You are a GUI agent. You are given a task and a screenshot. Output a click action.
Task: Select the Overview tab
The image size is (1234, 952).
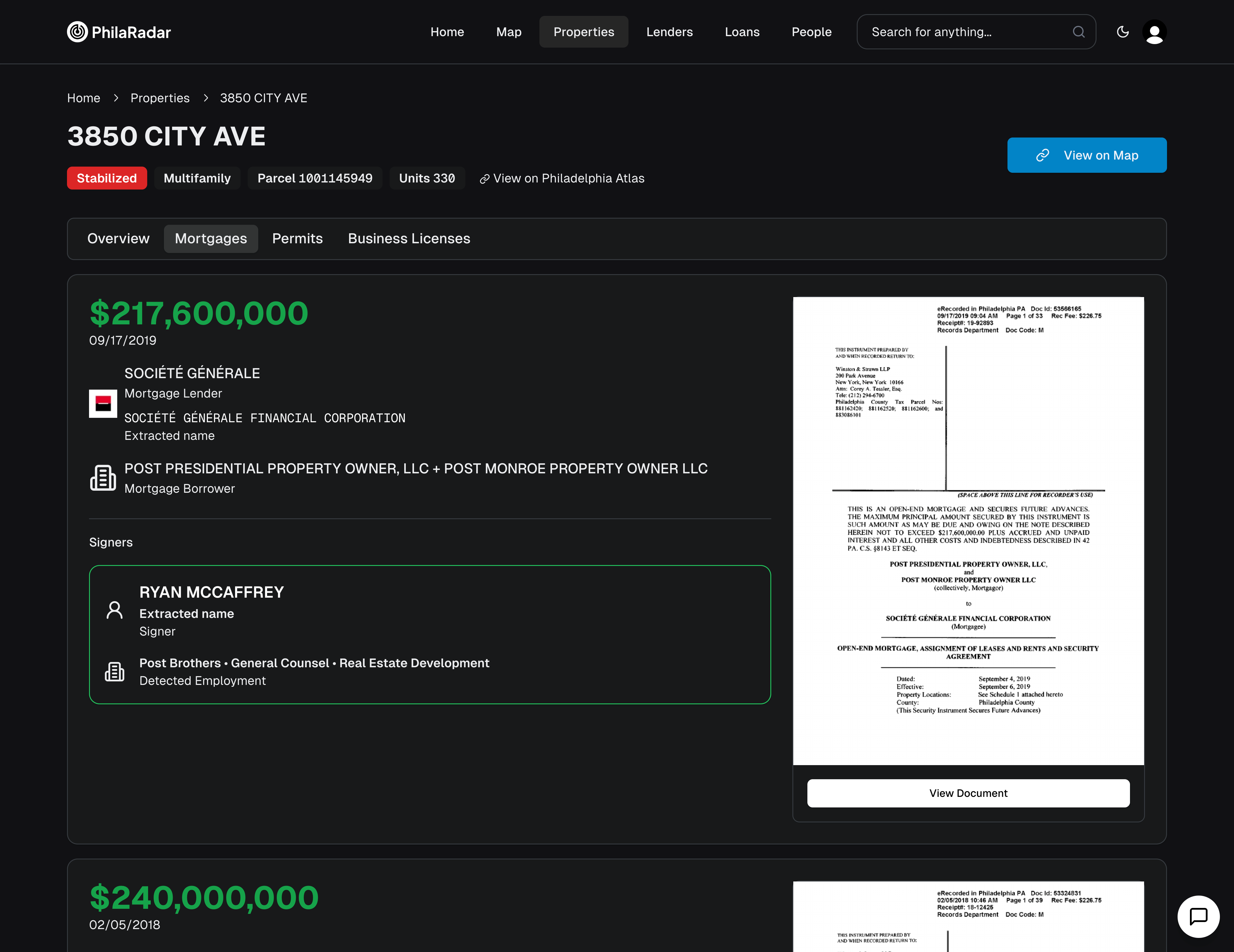(118, 238)
